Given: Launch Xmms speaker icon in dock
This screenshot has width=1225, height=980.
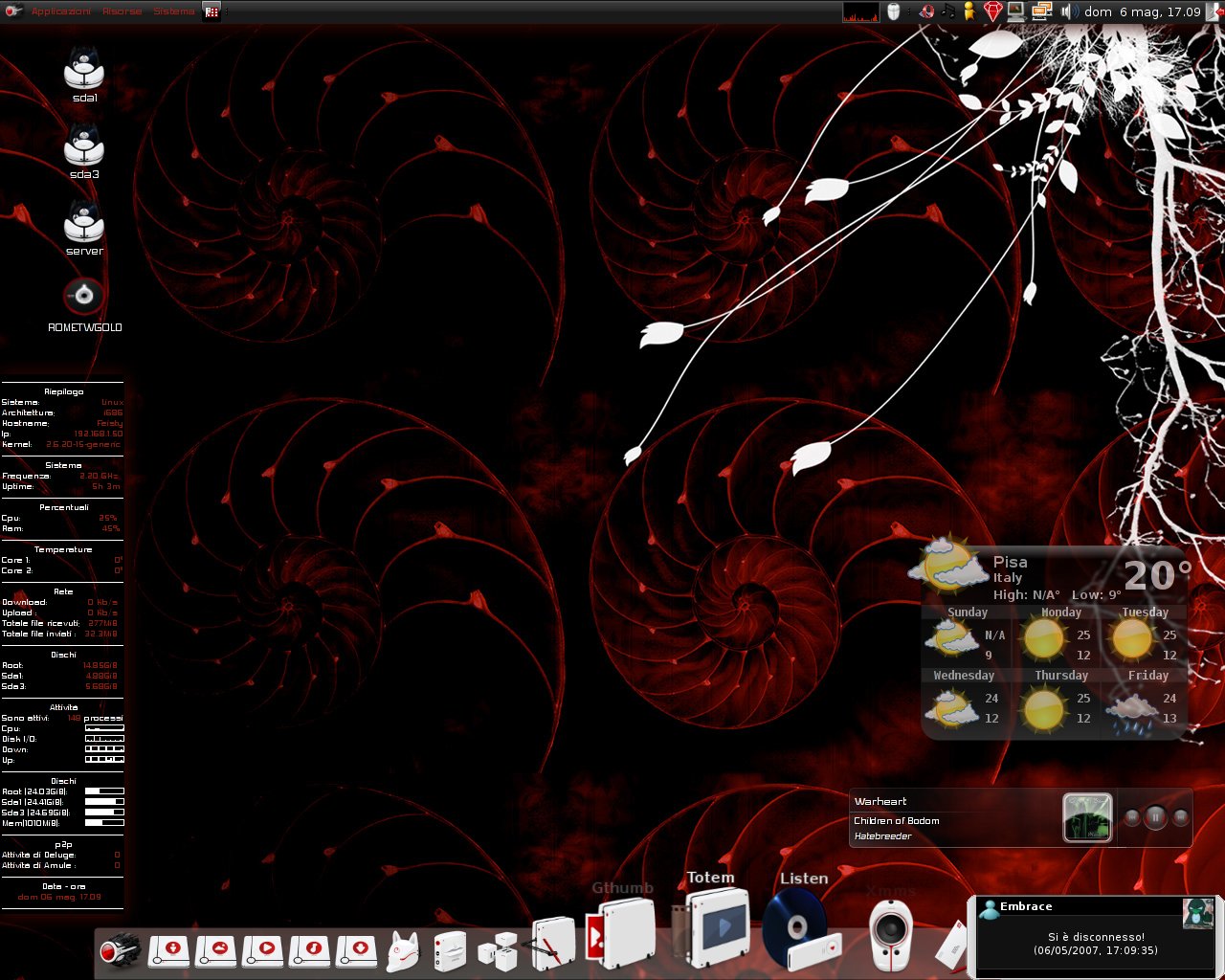Looking at the screenshot, I should point(890,933).
